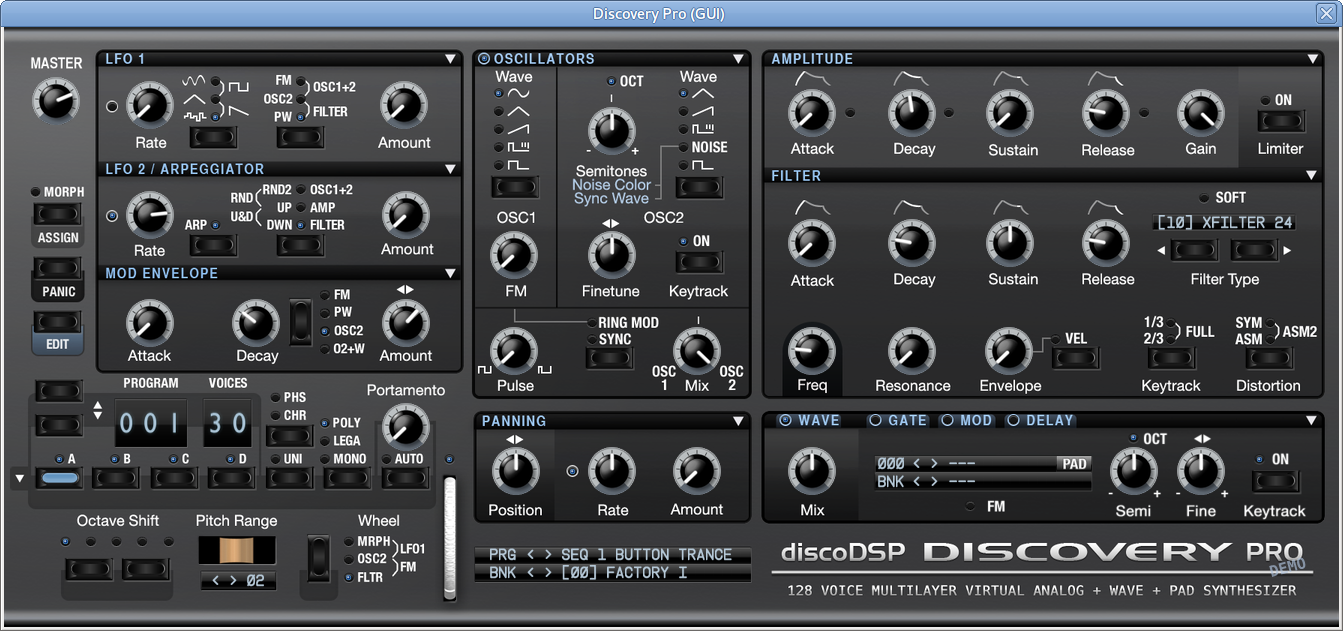Screen dimensions: 1343x631
Task: Click the filter name [10] XFILTER 24
Action: [x=1224, y=223]
